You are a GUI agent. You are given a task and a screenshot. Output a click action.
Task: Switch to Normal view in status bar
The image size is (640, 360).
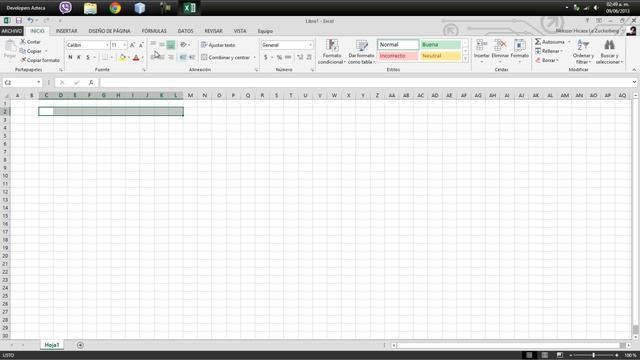[529, 355]
